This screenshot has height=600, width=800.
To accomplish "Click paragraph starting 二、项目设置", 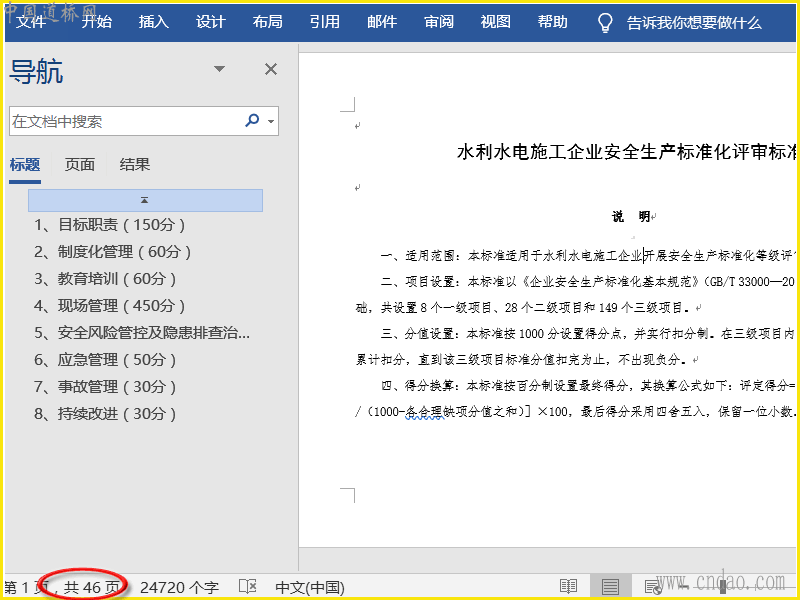I will [577, 294].
